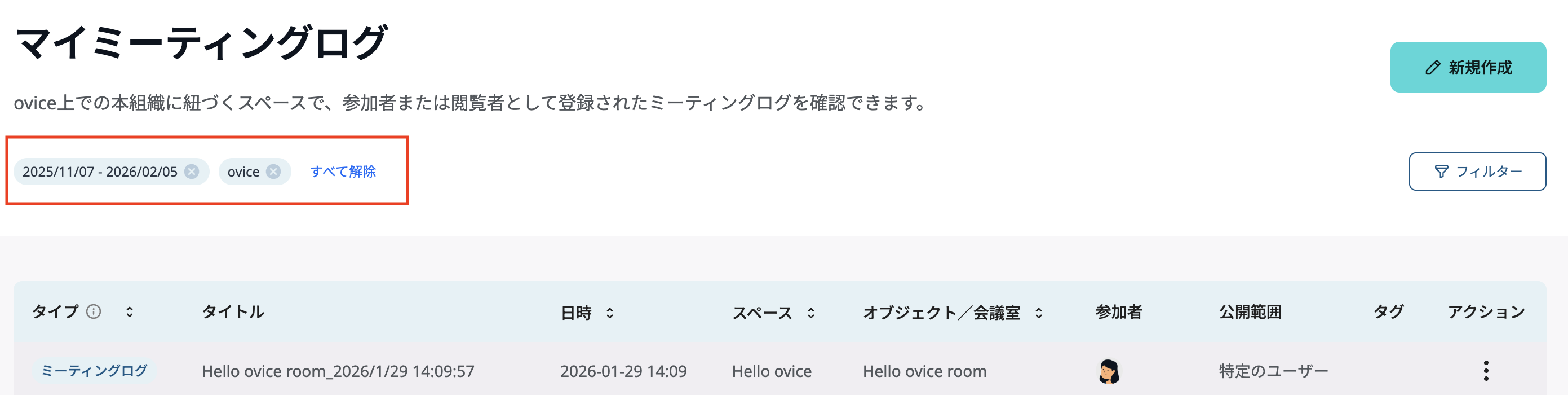Click the すべて解除 link to clear filters
This screenshot has width=1568, height=395.
coord(344,172)
